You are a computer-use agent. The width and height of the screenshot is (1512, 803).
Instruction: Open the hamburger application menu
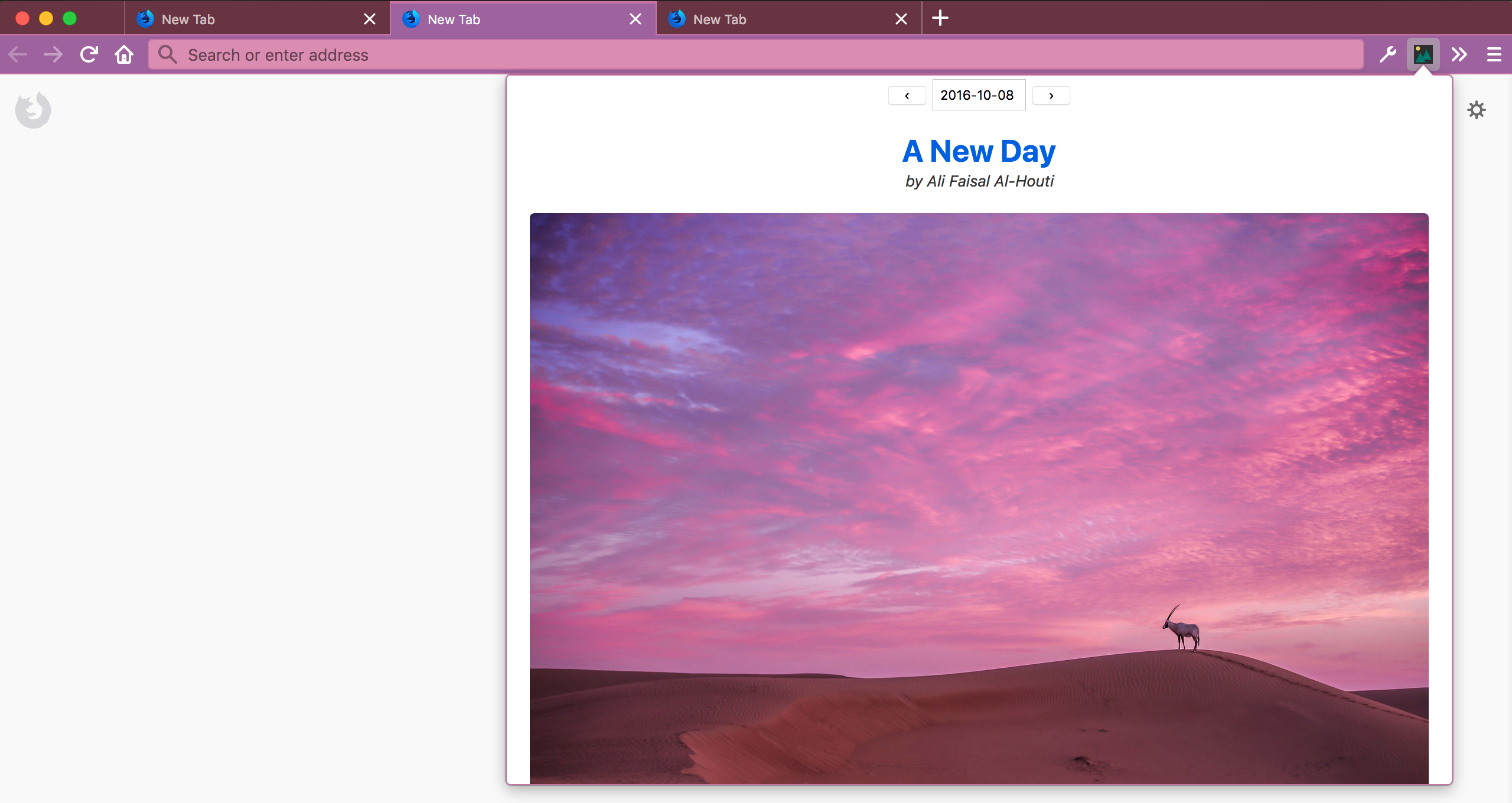tap(1494, 55)
